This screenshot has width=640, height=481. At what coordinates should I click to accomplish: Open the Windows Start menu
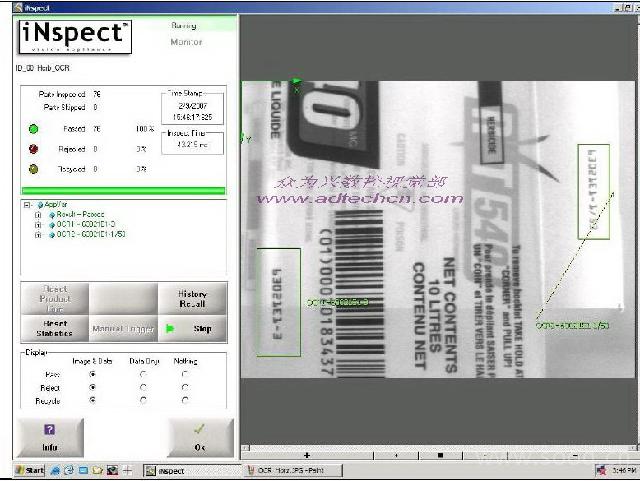[x=28, y=470]
